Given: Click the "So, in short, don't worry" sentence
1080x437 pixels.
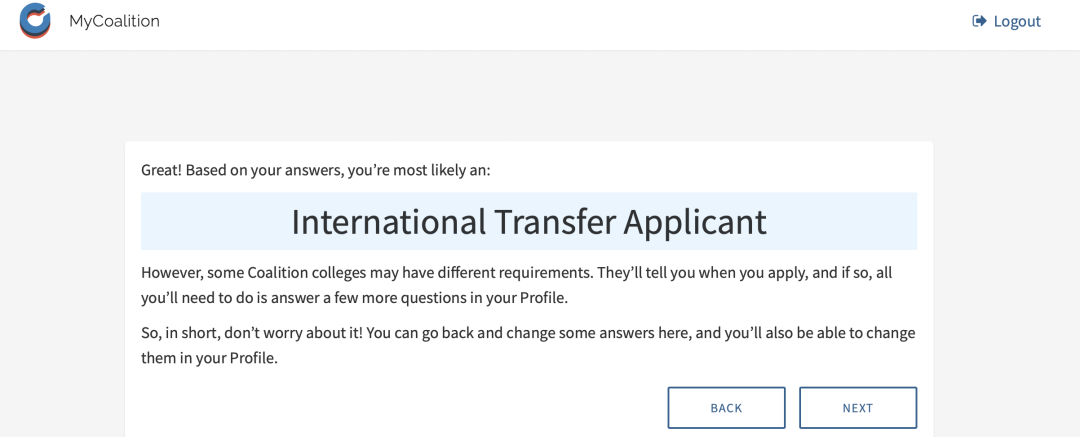Looking at the screenshot, I should point(528,346).
